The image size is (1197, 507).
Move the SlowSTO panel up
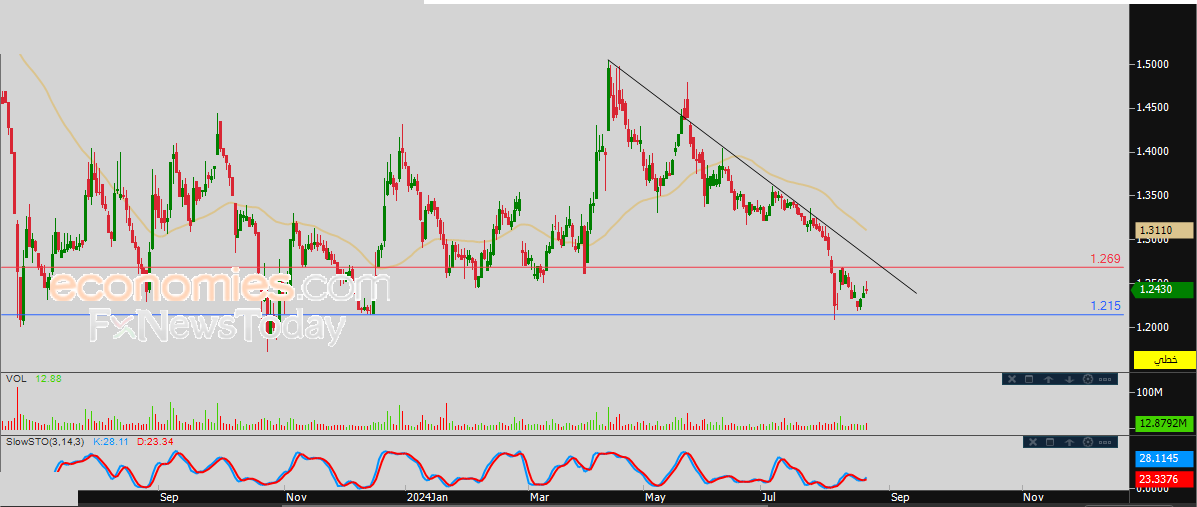1070,442
